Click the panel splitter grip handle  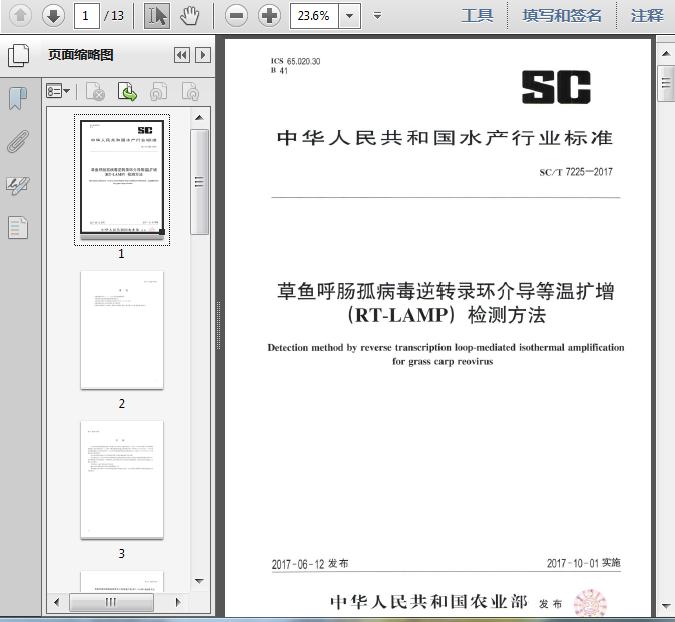pos(219,325)
